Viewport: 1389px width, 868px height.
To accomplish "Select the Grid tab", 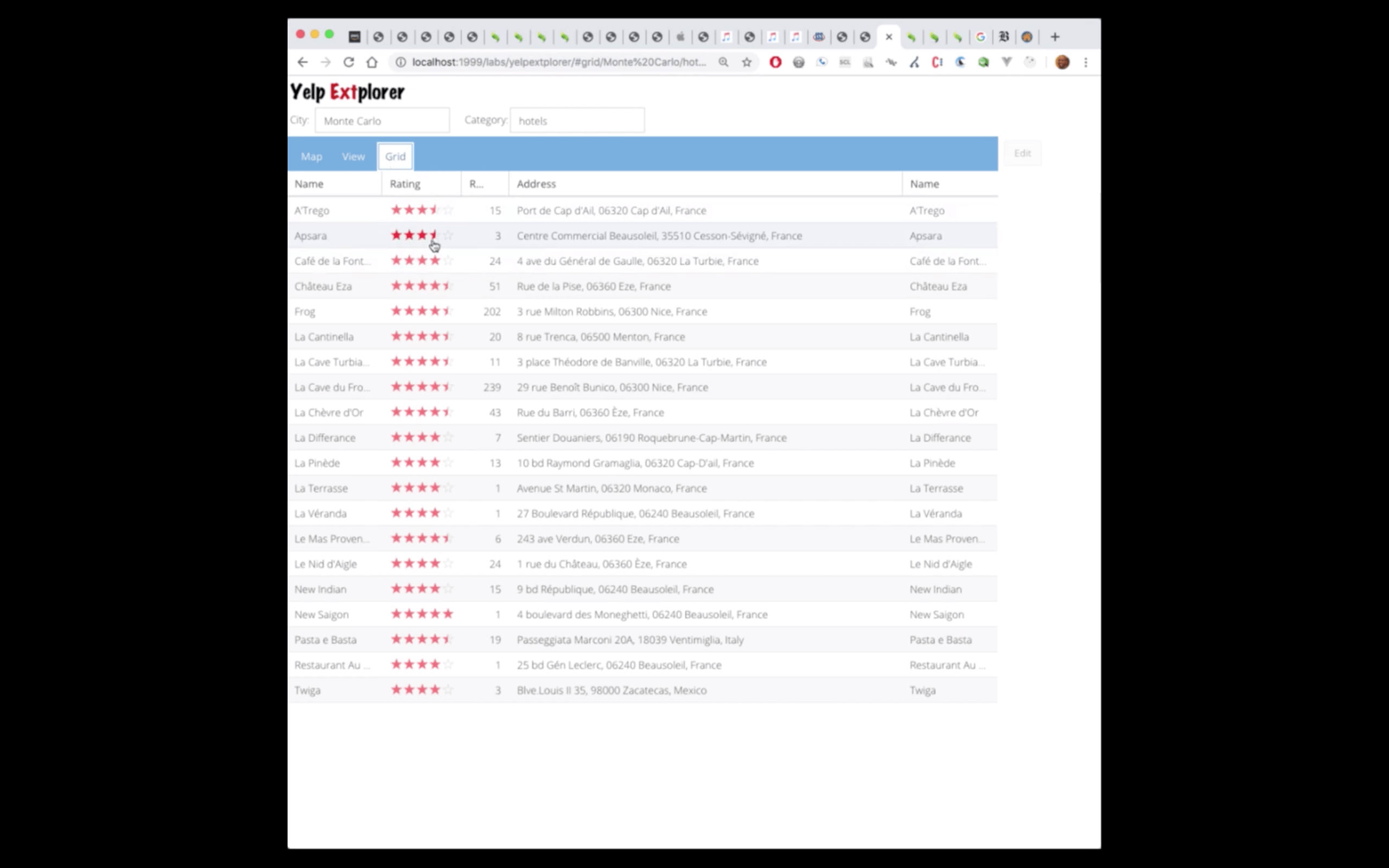I will 396,156.
